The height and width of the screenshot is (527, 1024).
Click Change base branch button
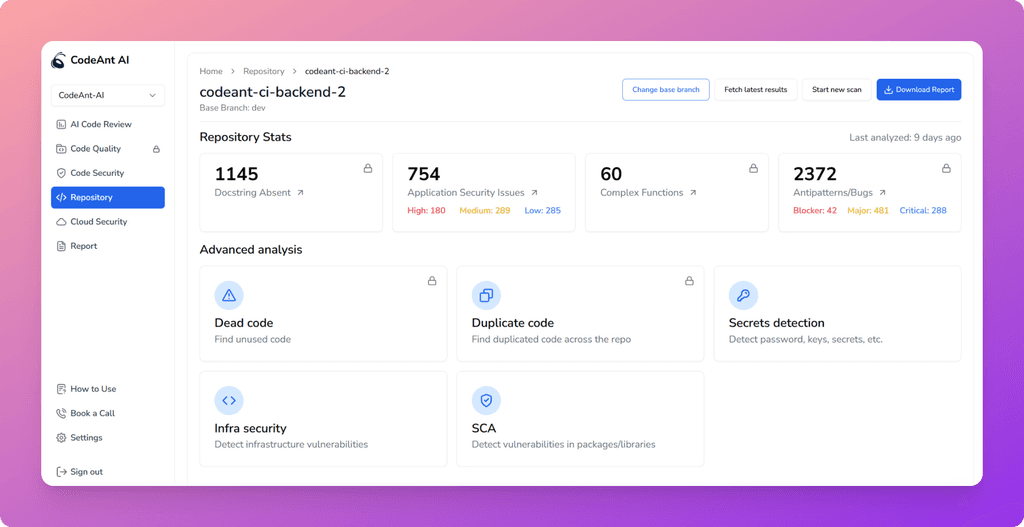click(x=665, y=89)
